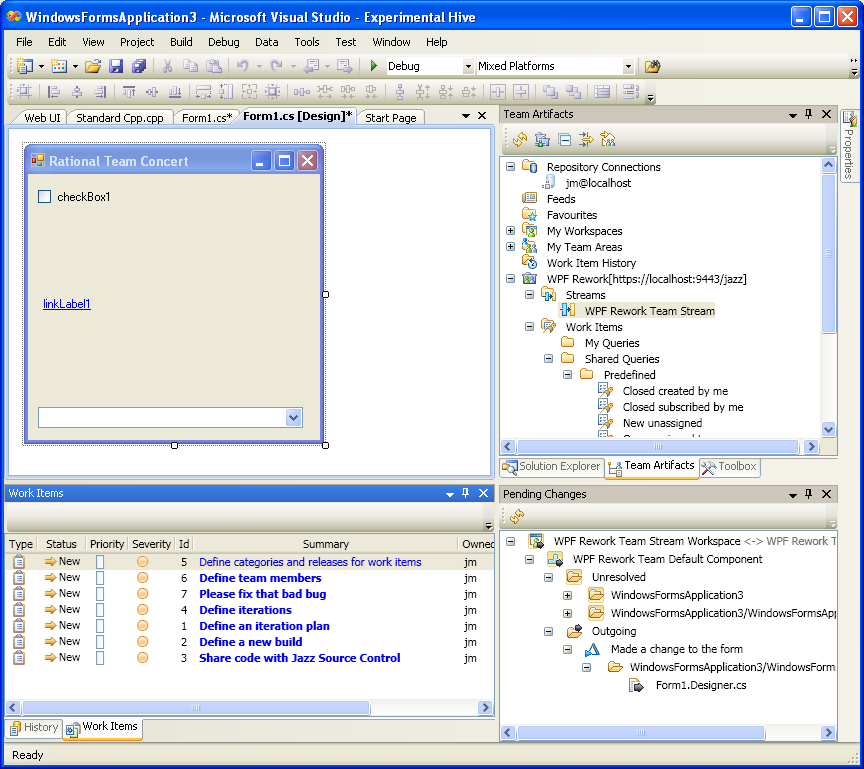864x769 pixels.
Task: Open the collapsed Properties side tab
Action: pos(849,145)
